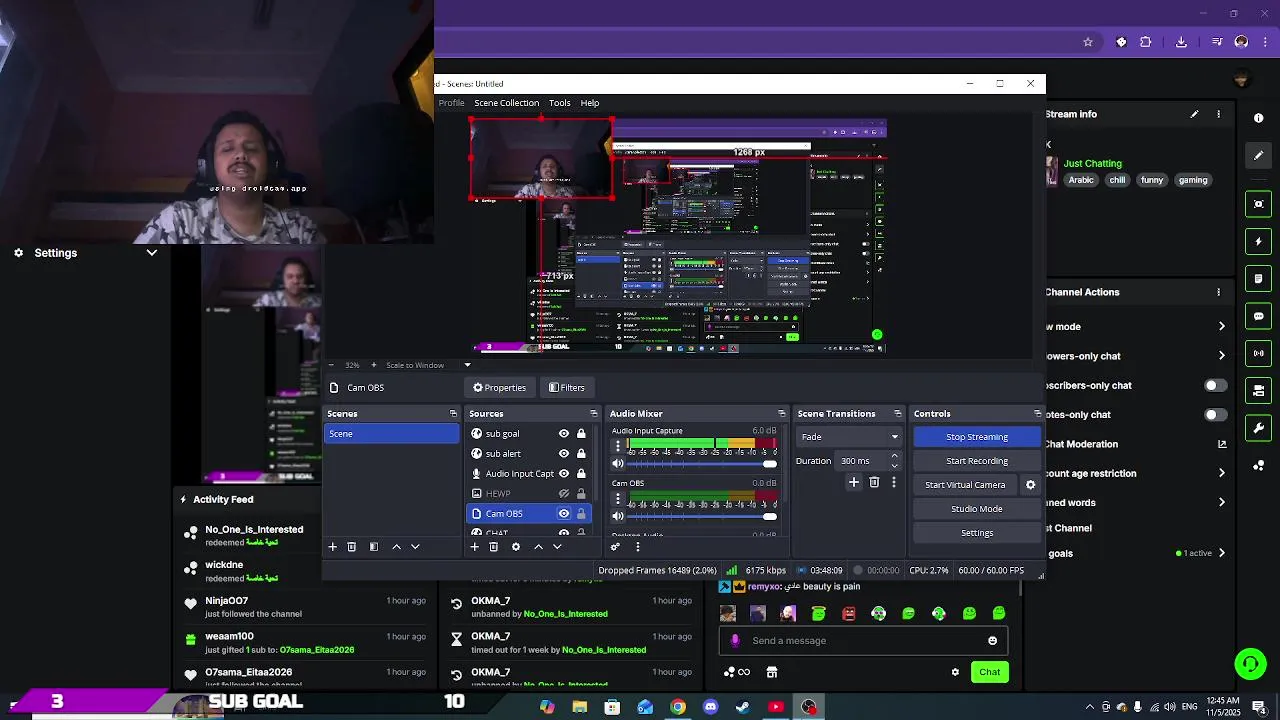Image resolution: width=1280 pixels, height=720 pixels.
Task: Move scene up in Scenes toolbar
Action: tap(396, 547)
